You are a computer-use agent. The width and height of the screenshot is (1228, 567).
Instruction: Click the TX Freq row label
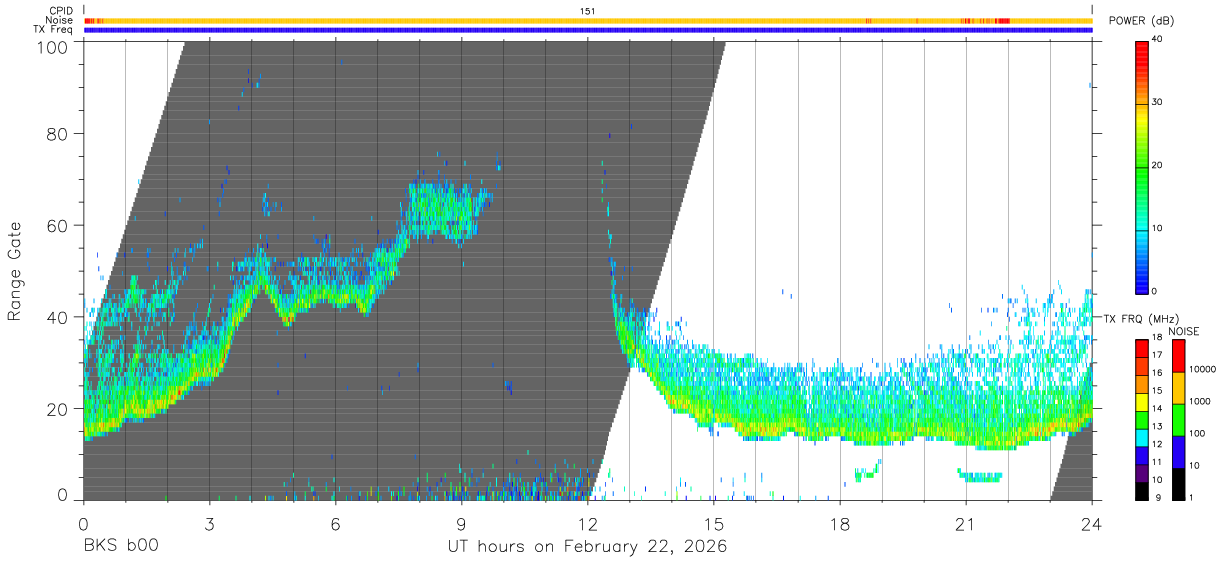click(54, 30)
